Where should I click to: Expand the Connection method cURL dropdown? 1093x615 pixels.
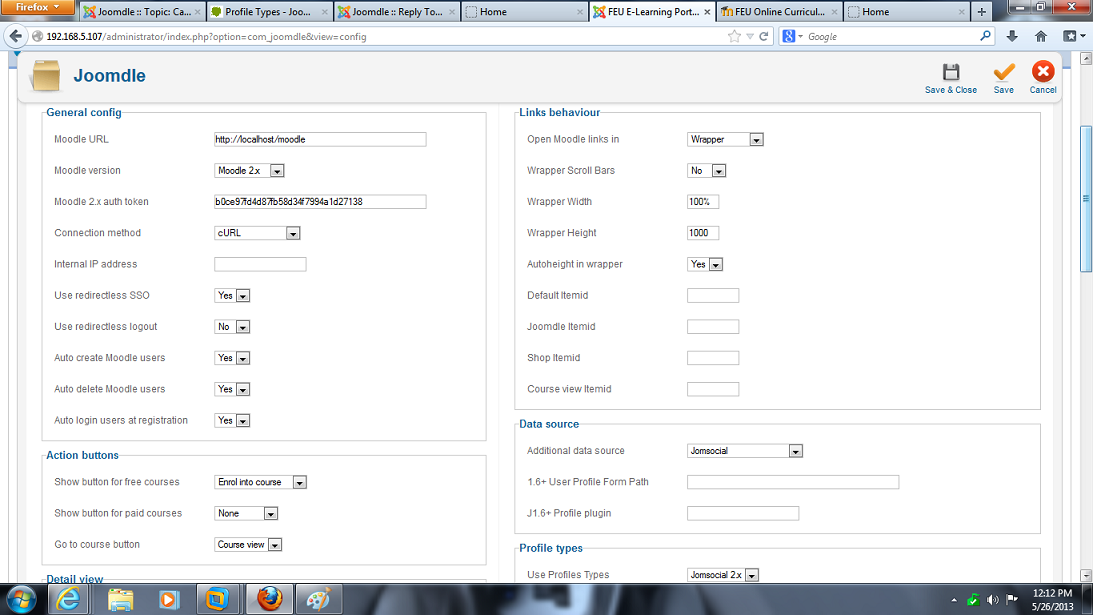point(257,233)
